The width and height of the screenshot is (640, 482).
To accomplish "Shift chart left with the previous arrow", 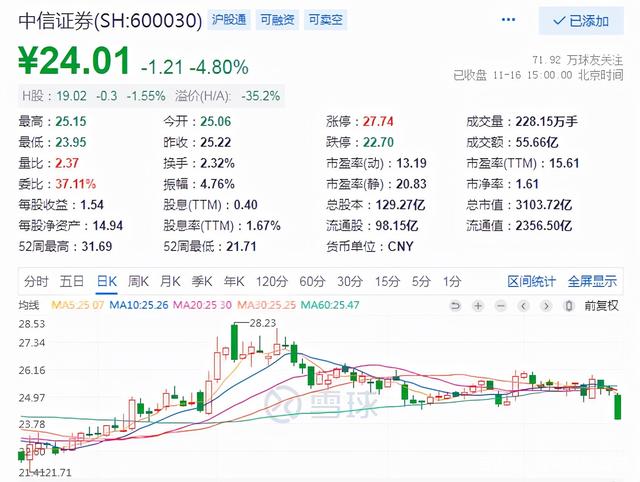I will tap(524, 306).
